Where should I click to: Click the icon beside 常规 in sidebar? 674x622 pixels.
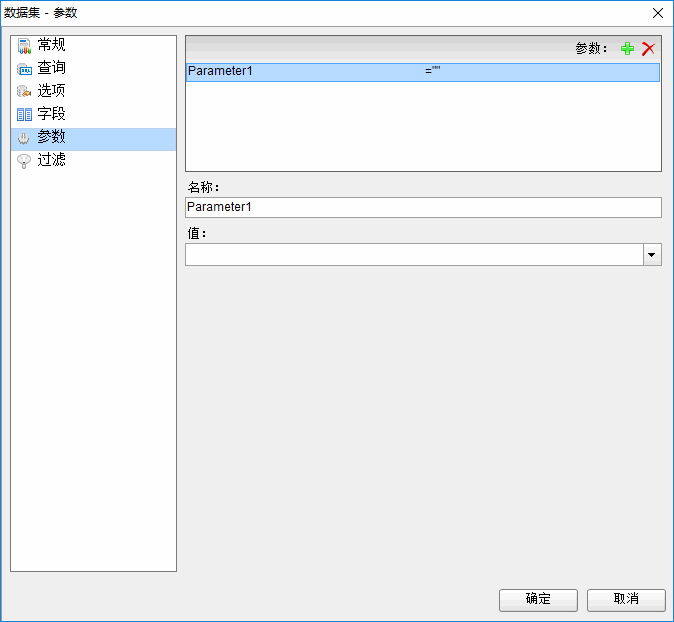[x=24, y=46]
